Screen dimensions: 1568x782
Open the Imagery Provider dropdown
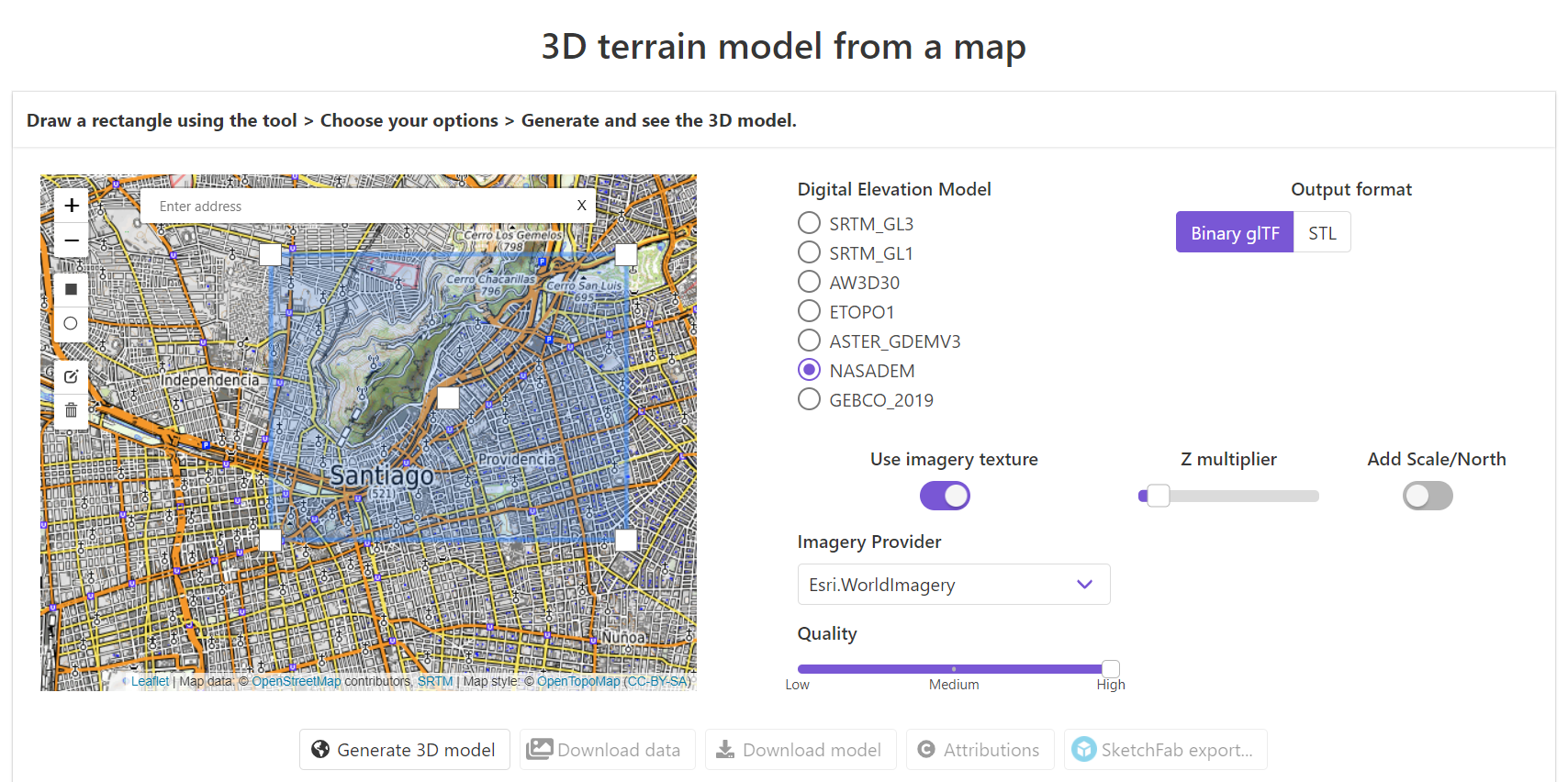tap(954, 584)
